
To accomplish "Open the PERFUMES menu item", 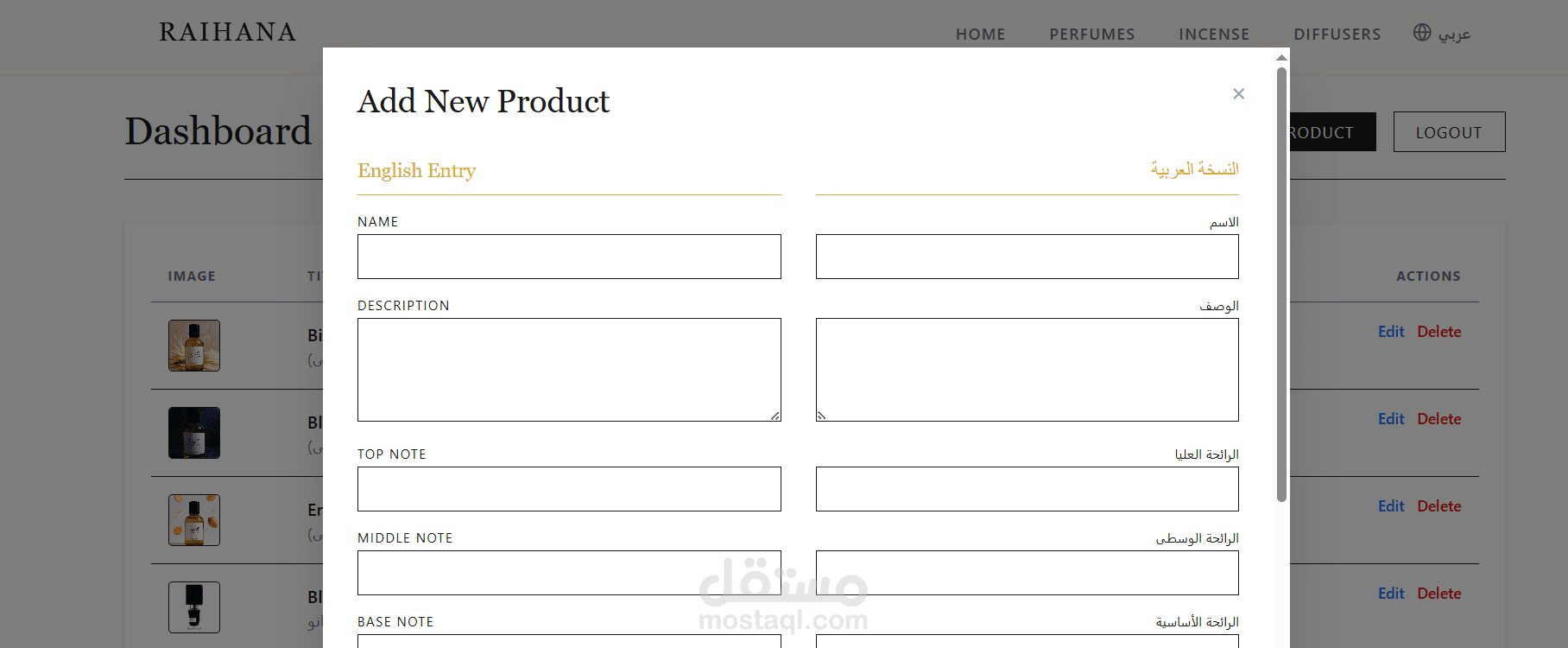I will [1092, 35].
